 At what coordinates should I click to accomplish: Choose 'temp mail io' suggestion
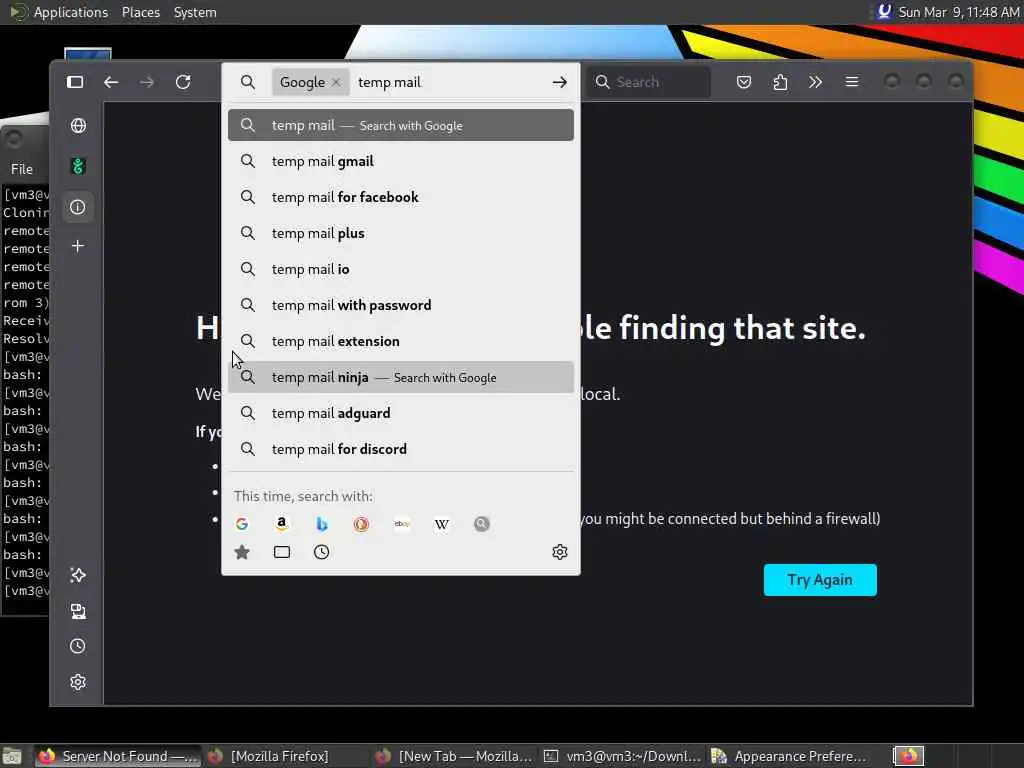(x=401, y=269)
